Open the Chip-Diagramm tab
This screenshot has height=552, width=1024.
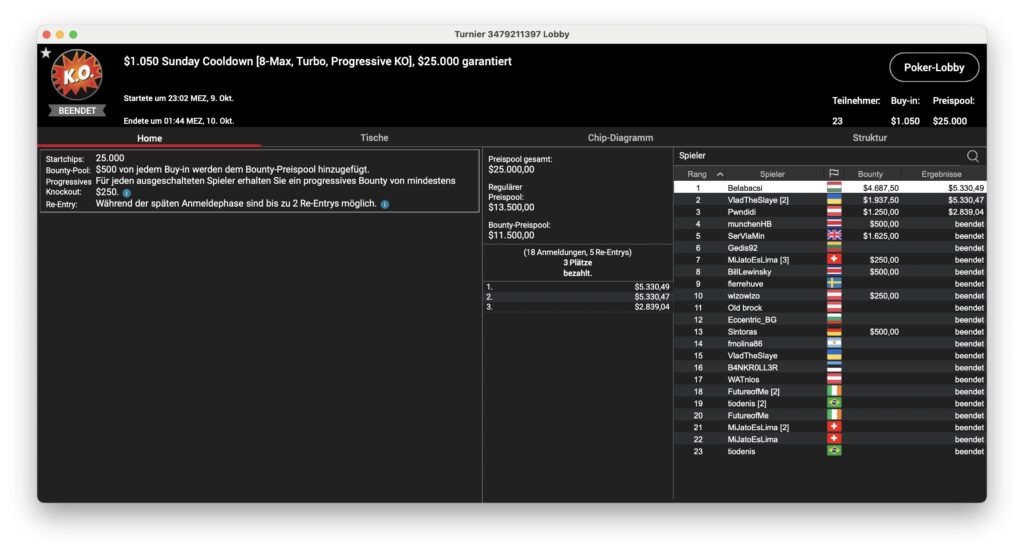[x=620, y=138]
